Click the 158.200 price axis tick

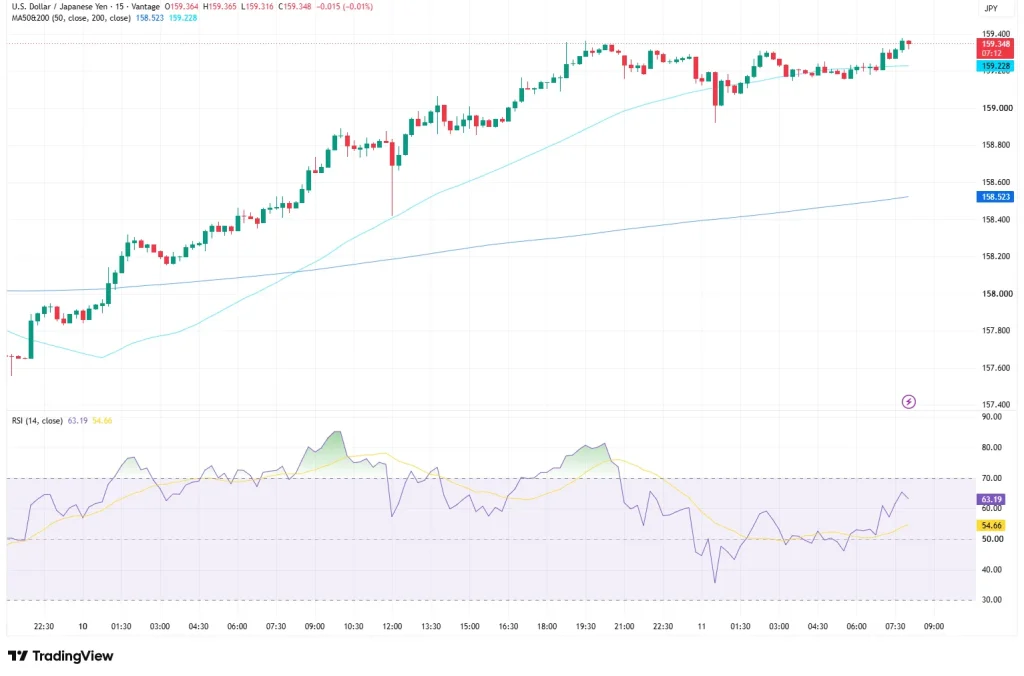point(997,256)
